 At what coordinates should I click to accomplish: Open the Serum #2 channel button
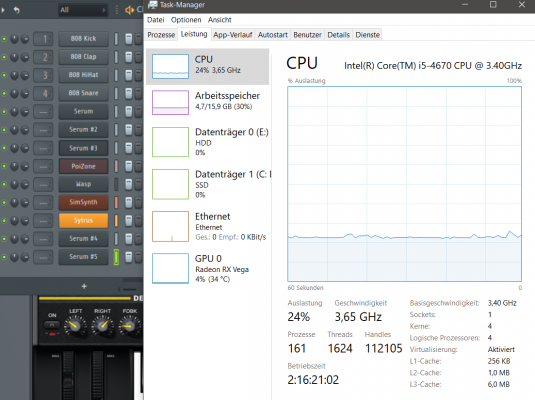click(83, 130)
